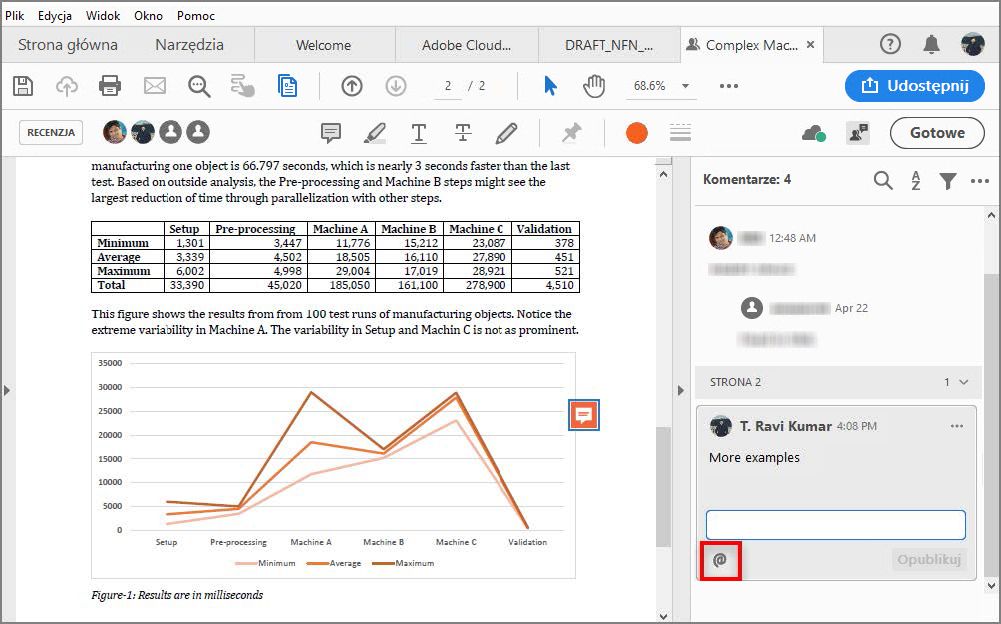
Task: Choose the hand pan tool
Action: point(594,86)
